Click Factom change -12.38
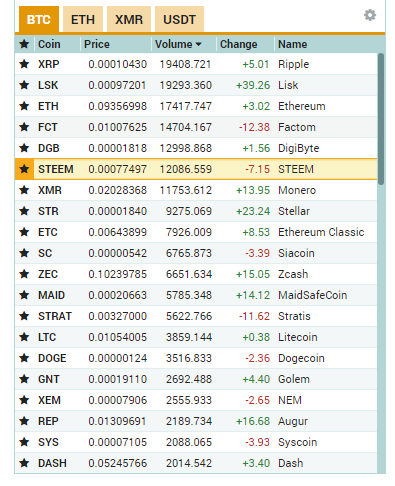This screenshot has width=395, height=486. click(254, 127)
